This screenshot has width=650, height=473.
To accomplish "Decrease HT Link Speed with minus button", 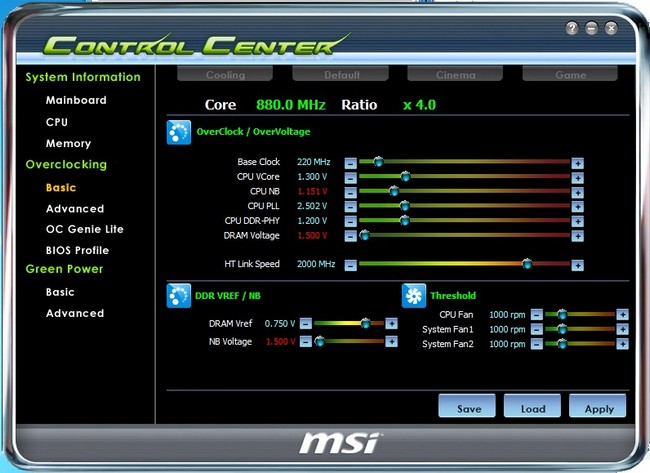I will [x=351, y=265].
